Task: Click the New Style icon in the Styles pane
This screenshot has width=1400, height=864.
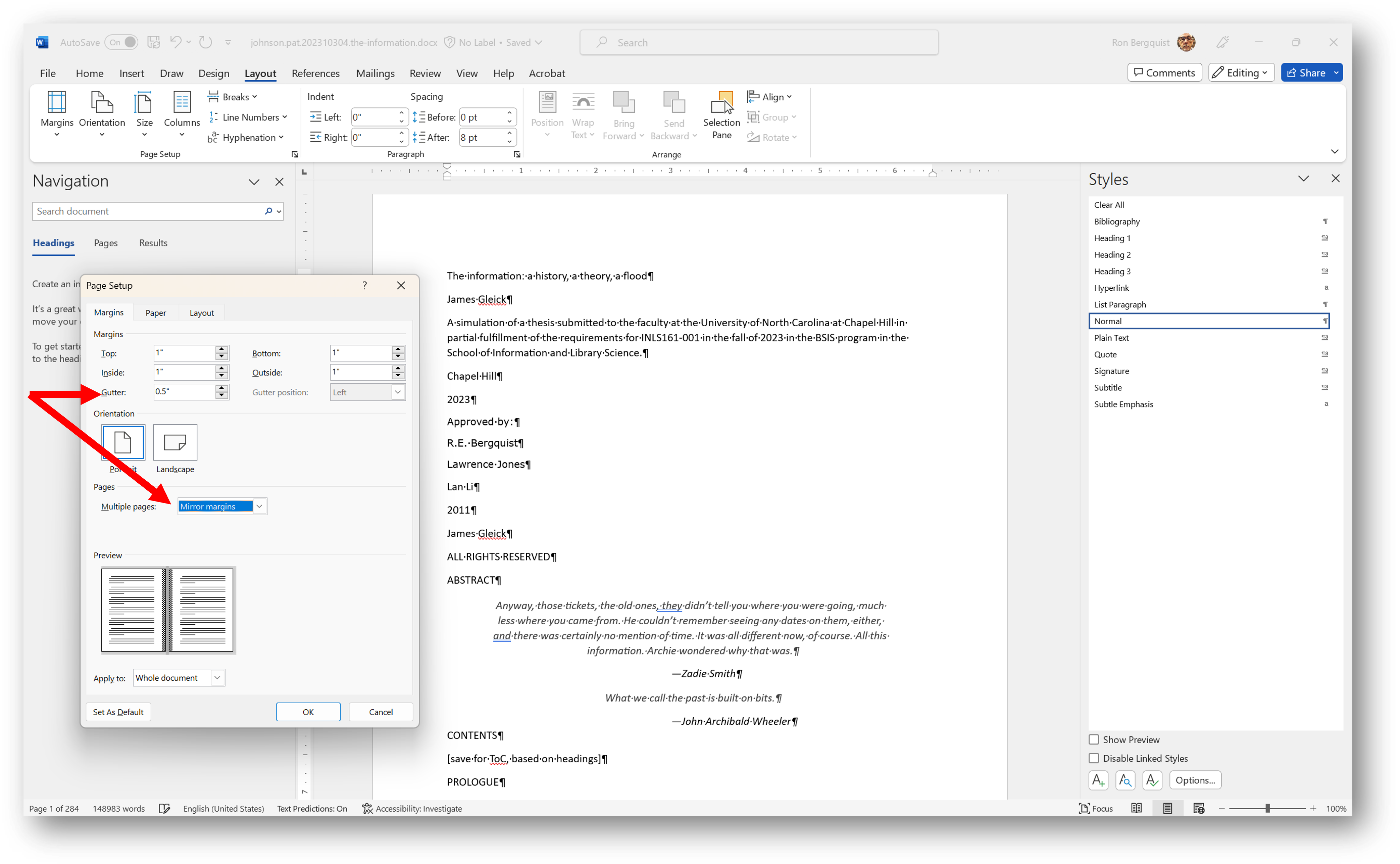Action: 1098,780
